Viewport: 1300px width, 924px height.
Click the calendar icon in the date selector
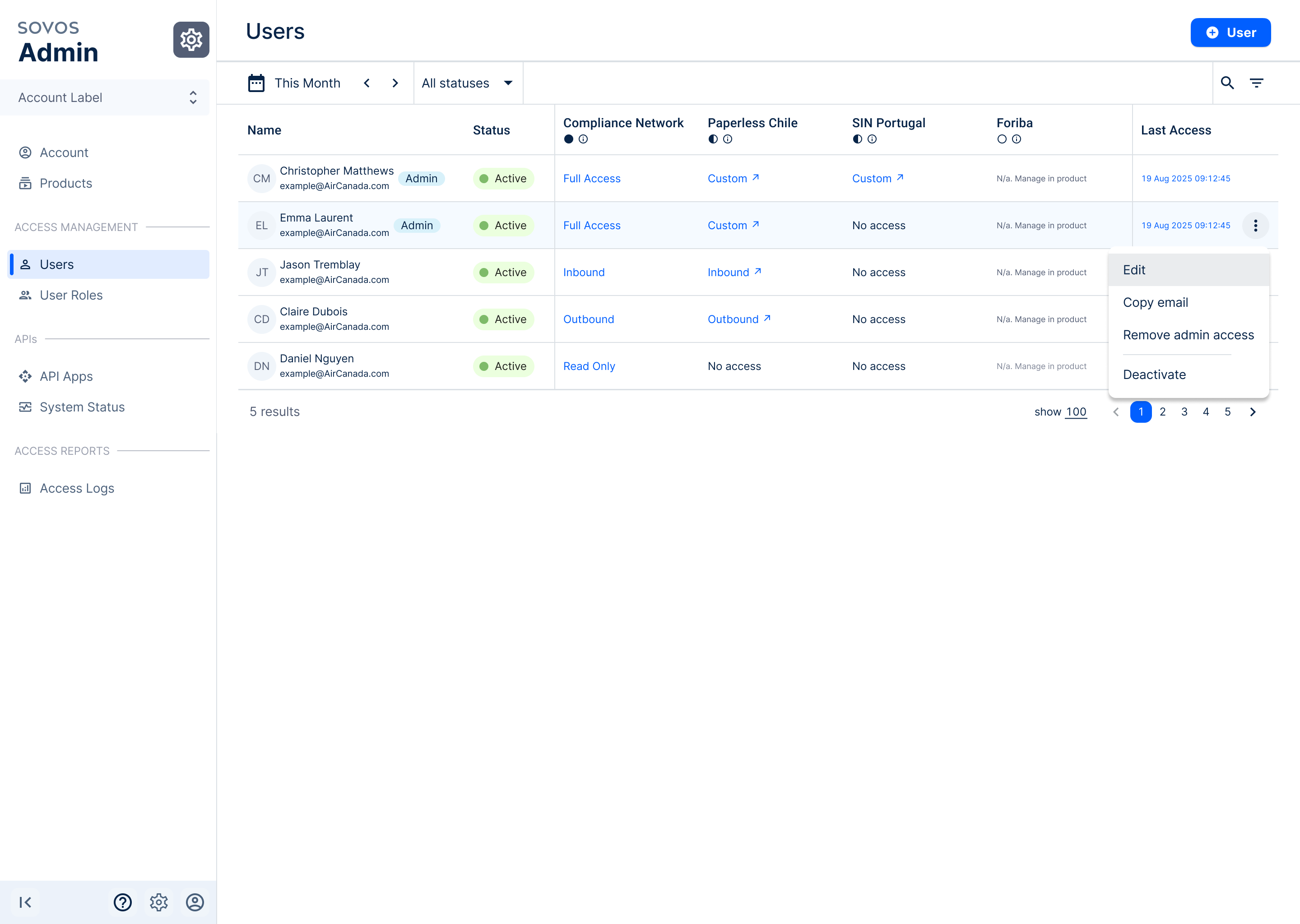pyautogui.click(x=257, y=83)
